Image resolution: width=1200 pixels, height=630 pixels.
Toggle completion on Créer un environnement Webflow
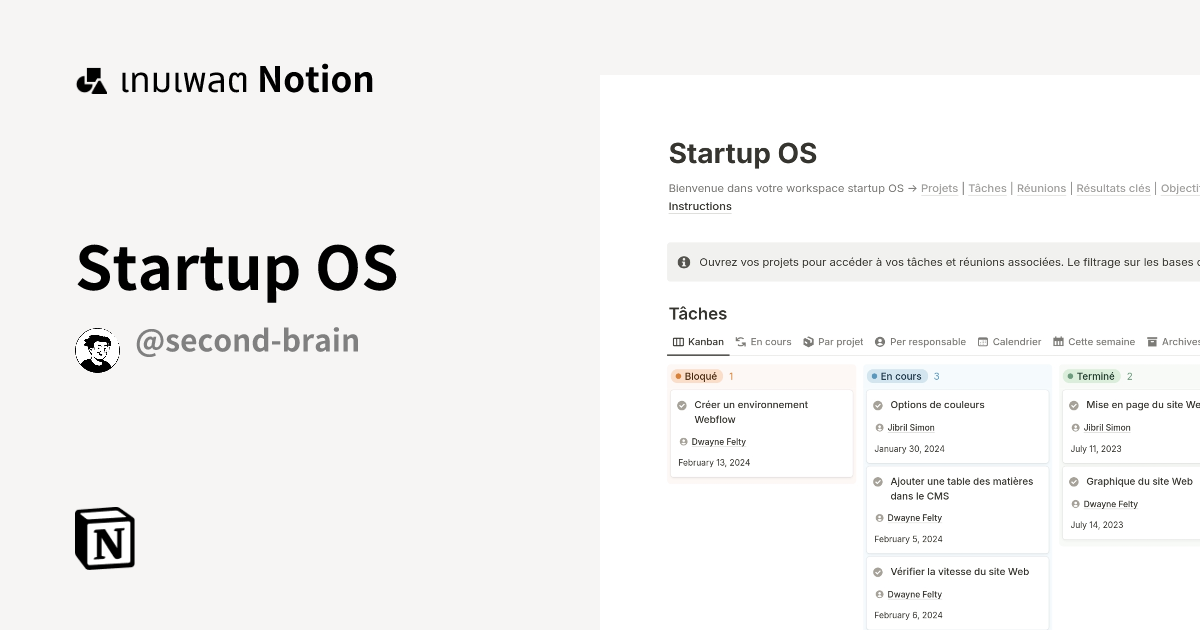pos(682,405)
